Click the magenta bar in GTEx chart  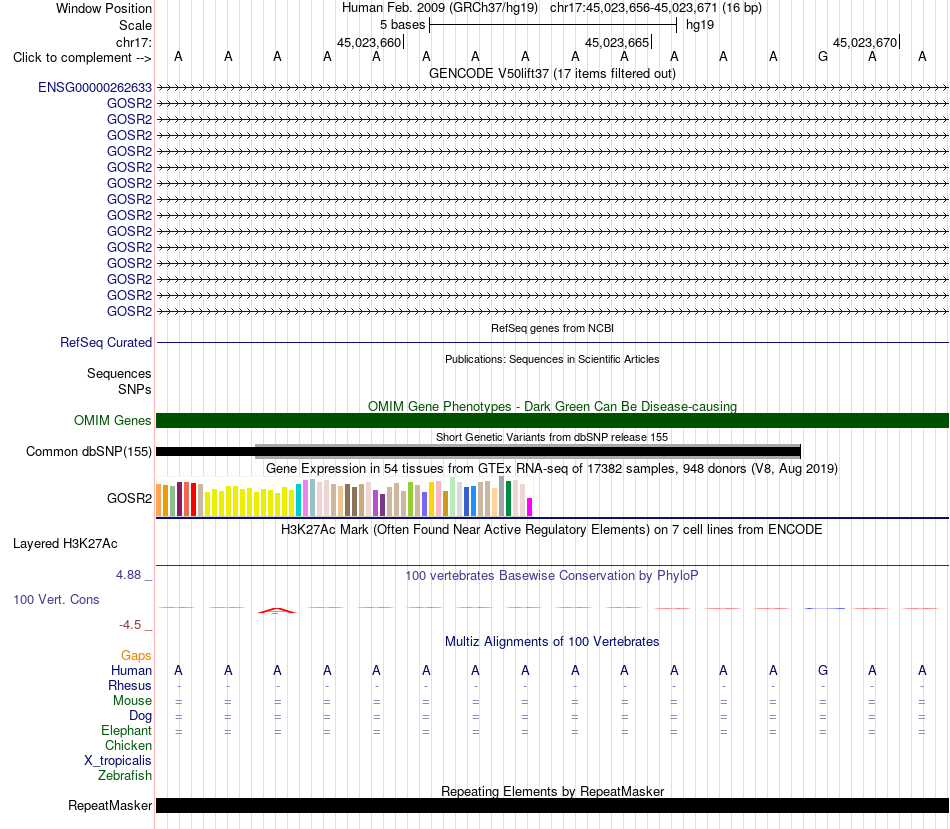click(x=530, y=507)
